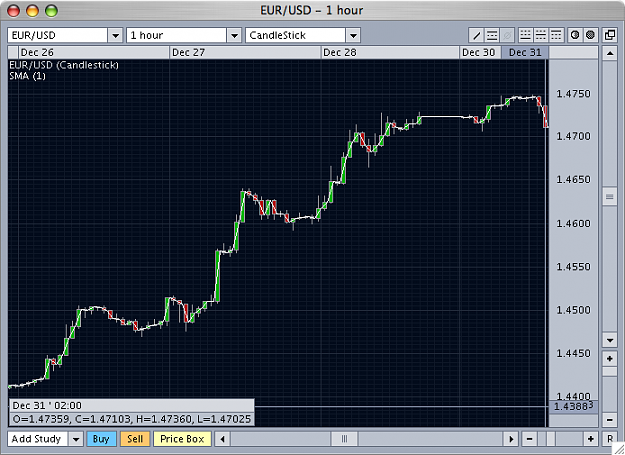Detach chart into separate window
625x455 pixels.
(609, 35)
